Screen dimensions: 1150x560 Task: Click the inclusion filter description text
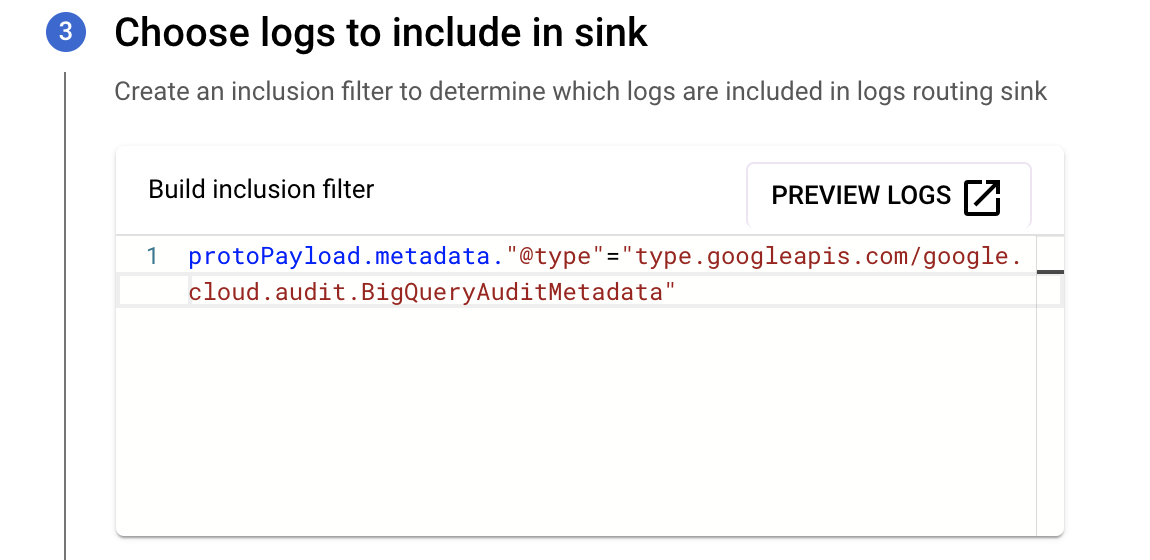[580, 92]
